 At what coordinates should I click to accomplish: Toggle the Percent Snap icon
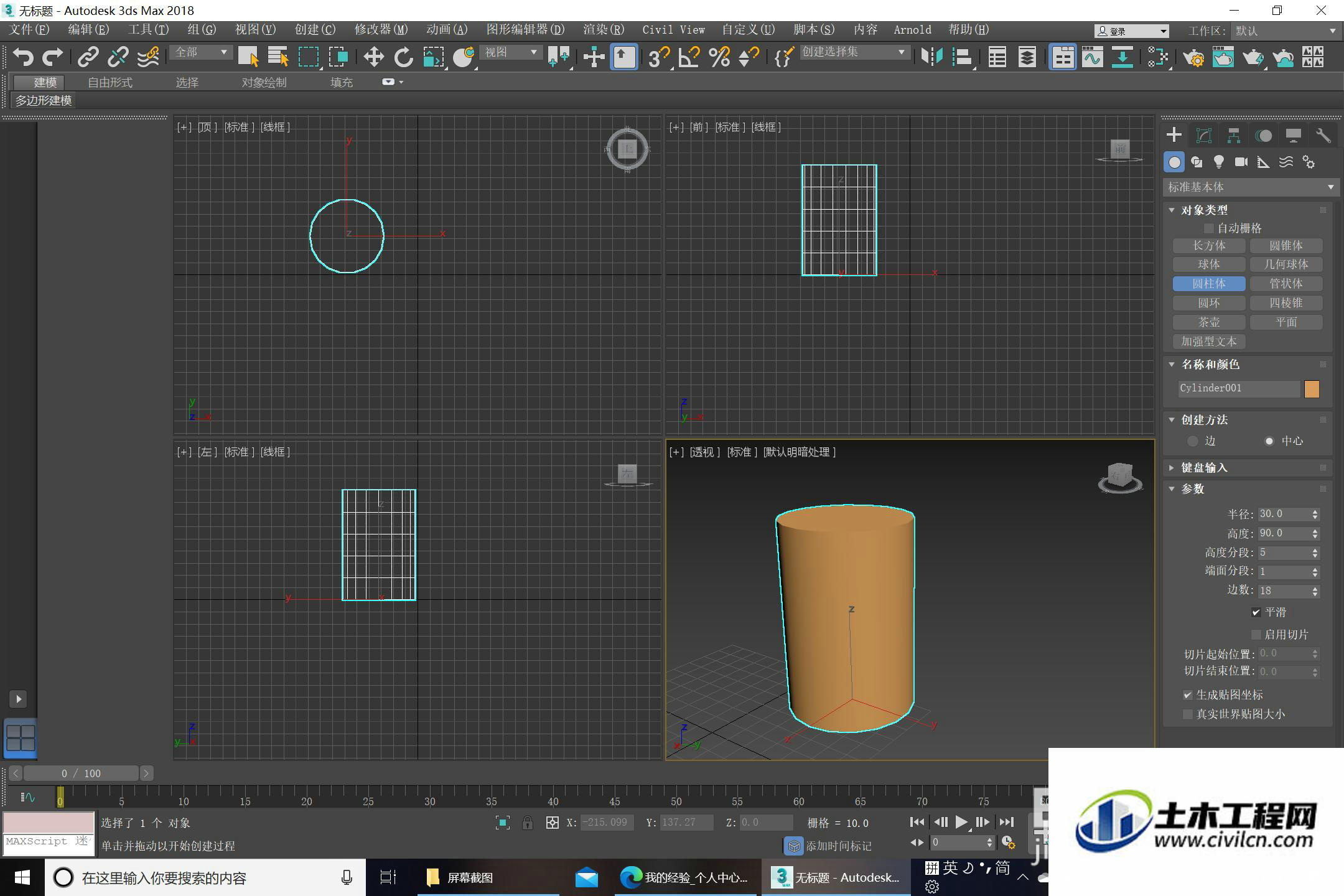click(x=719, y=57)
